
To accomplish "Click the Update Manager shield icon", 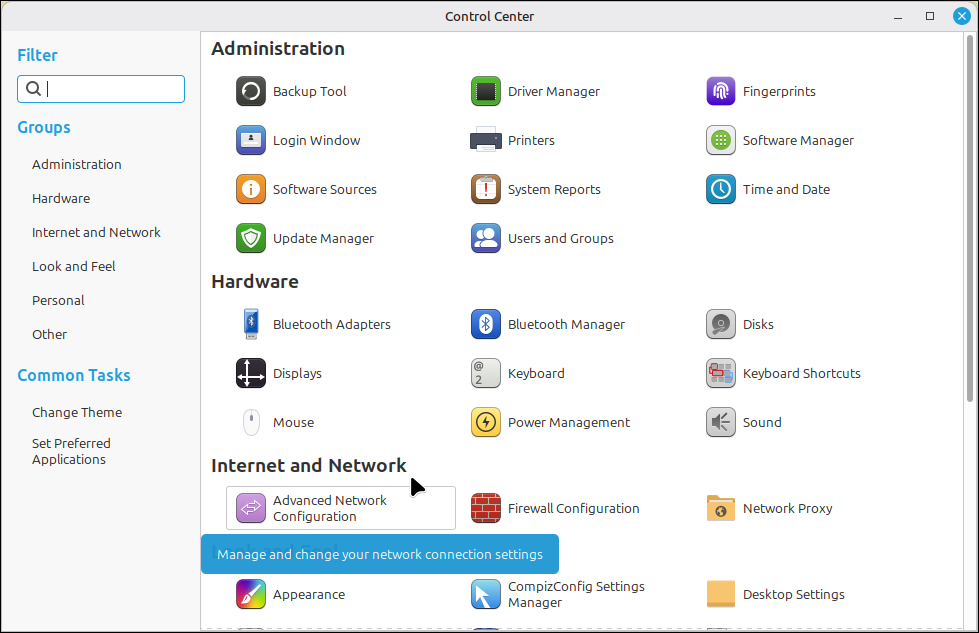I will [250, 238].
